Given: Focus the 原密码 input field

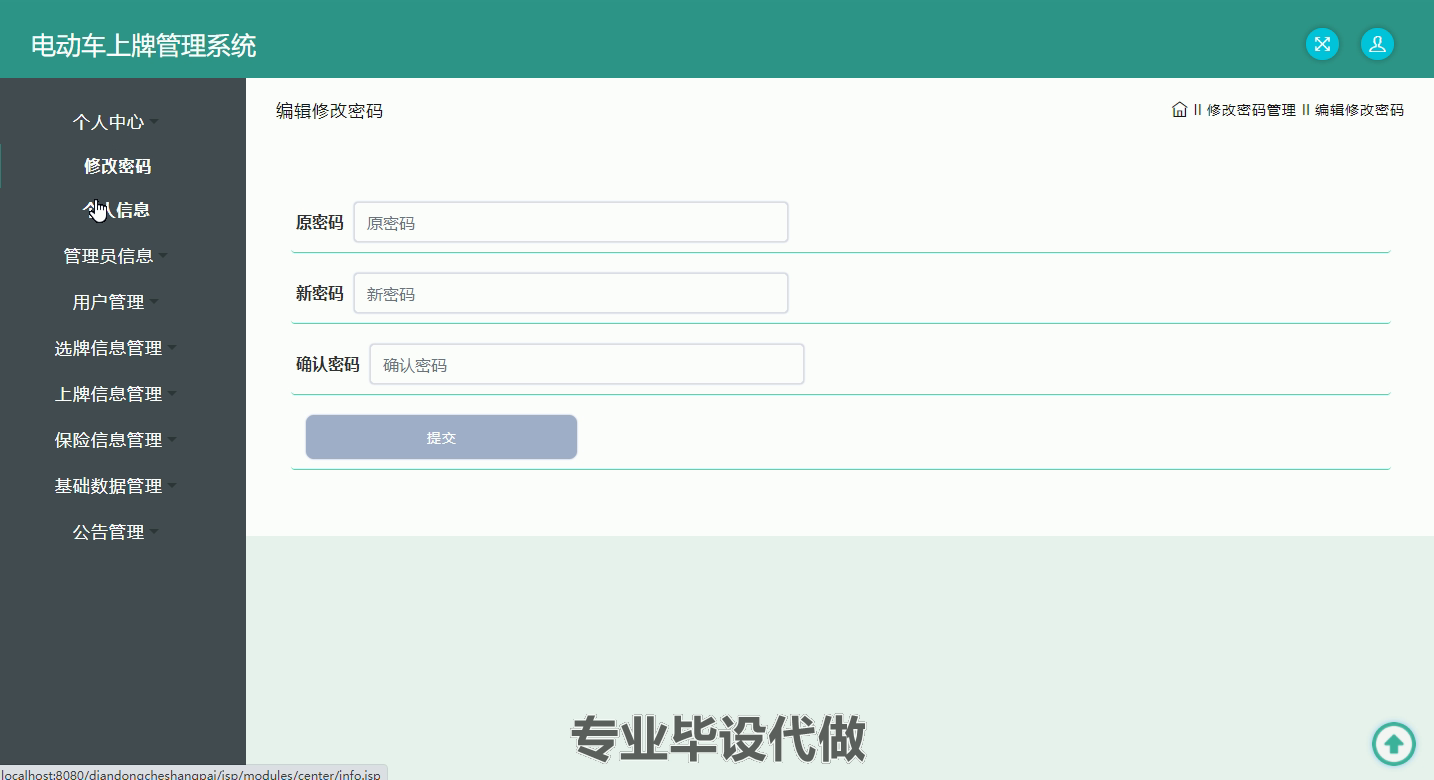Looking at the screenshot, I should pyautogui.click(x=571, y=222).
